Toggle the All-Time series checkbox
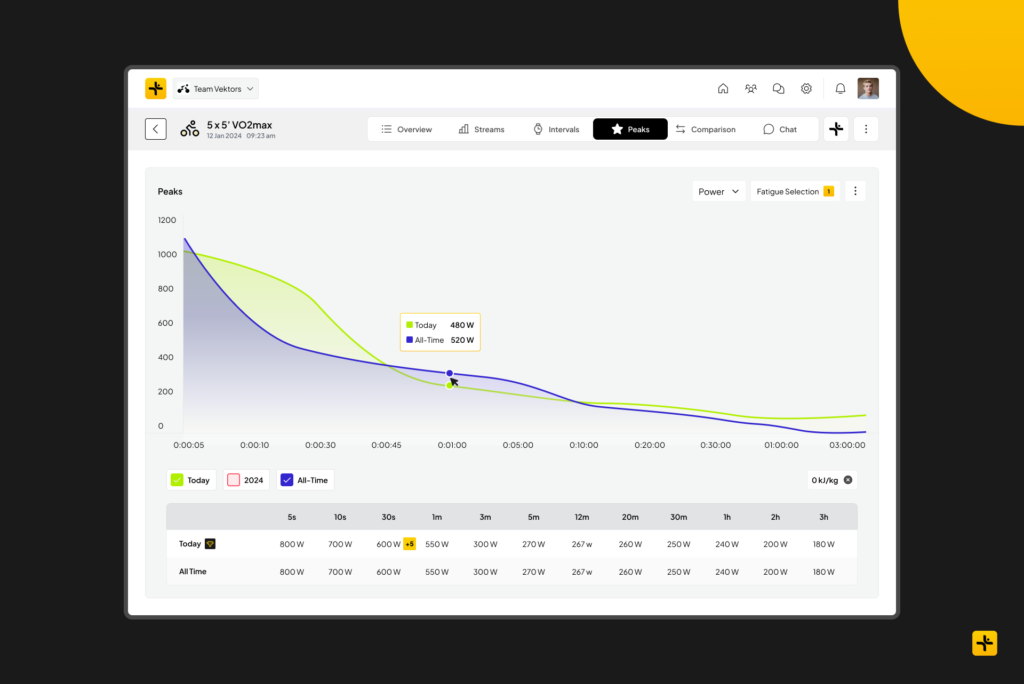 (x=286, y=480)
